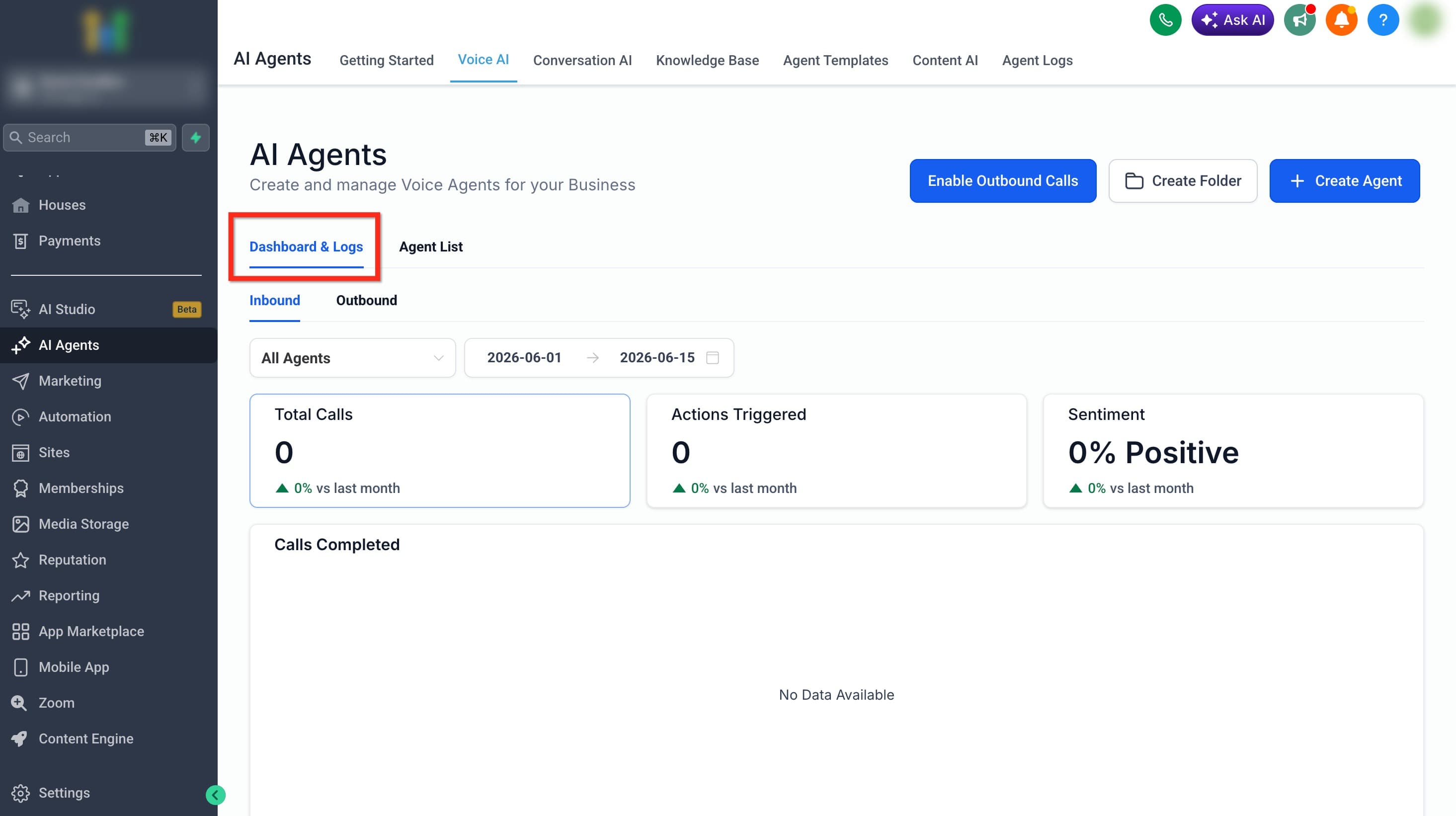Click the Memberships badge icon
This screenshot has width=1456, height=816.
click(20, 488)
